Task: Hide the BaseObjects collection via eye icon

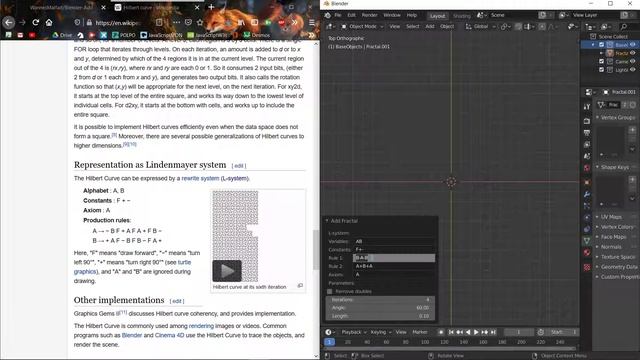Action: pyautogui.click(x=633, y=44)
